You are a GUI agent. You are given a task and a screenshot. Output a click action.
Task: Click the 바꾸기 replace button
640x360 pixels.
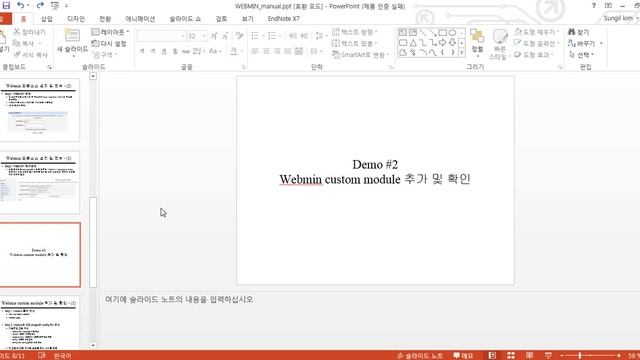pos(584,43)
